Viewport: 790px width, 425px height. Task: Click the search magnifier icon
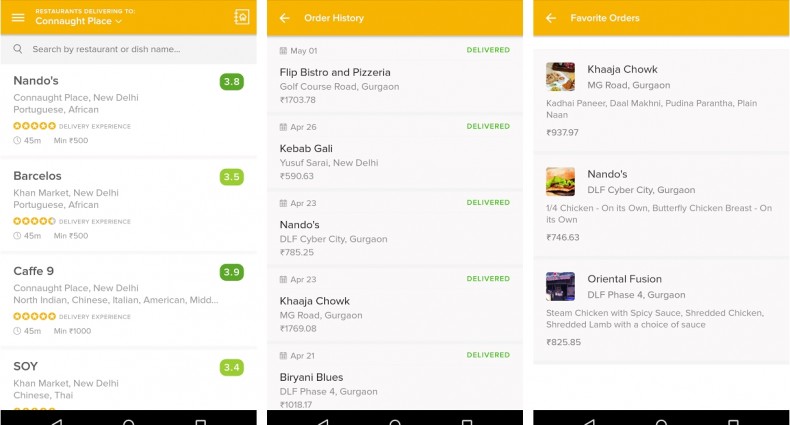click(18, 49)
